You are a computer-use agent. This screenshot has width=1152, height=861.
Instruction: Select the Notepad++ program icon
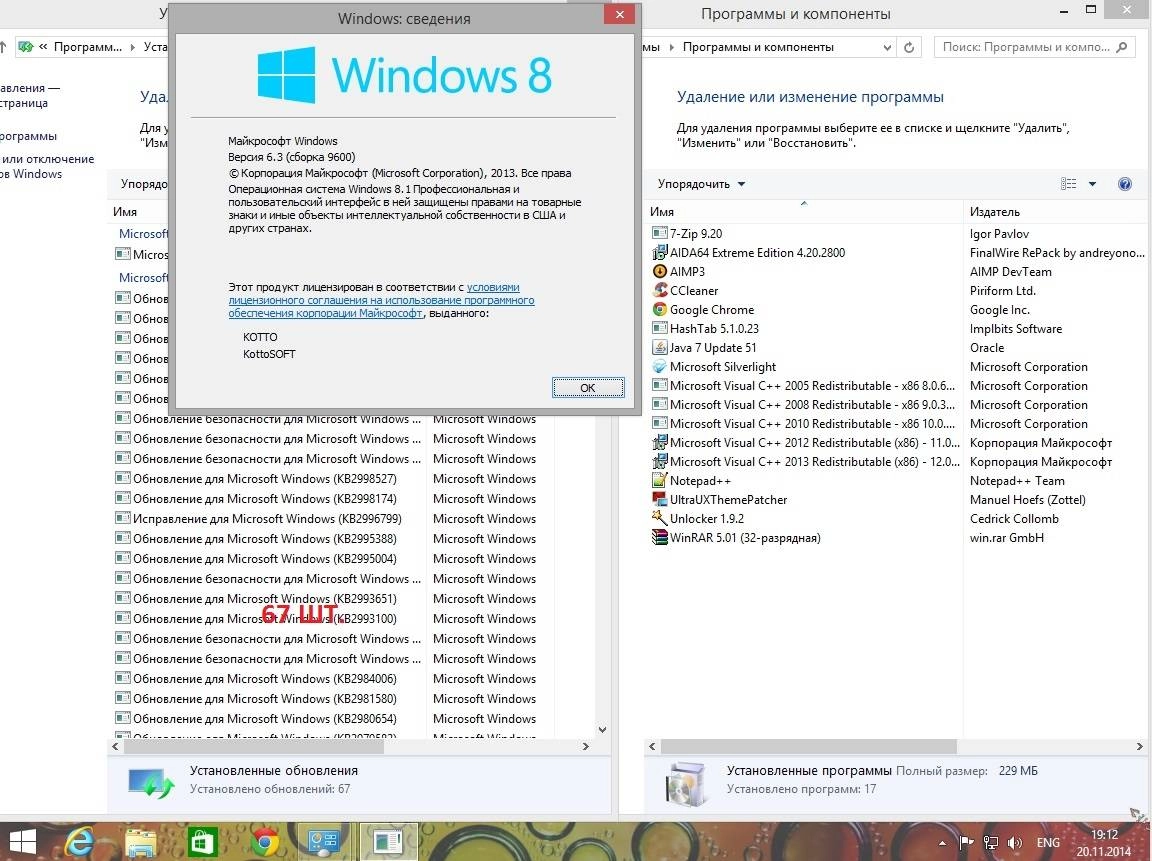[x=659, y=481]
